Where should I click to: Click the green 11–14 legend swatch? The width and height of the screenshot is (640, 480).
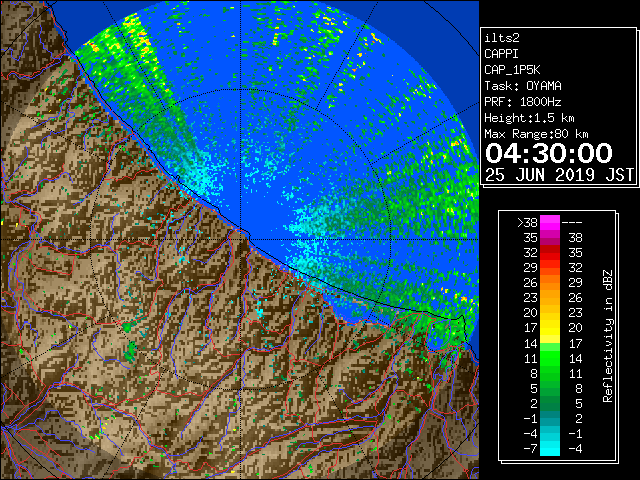550,358
